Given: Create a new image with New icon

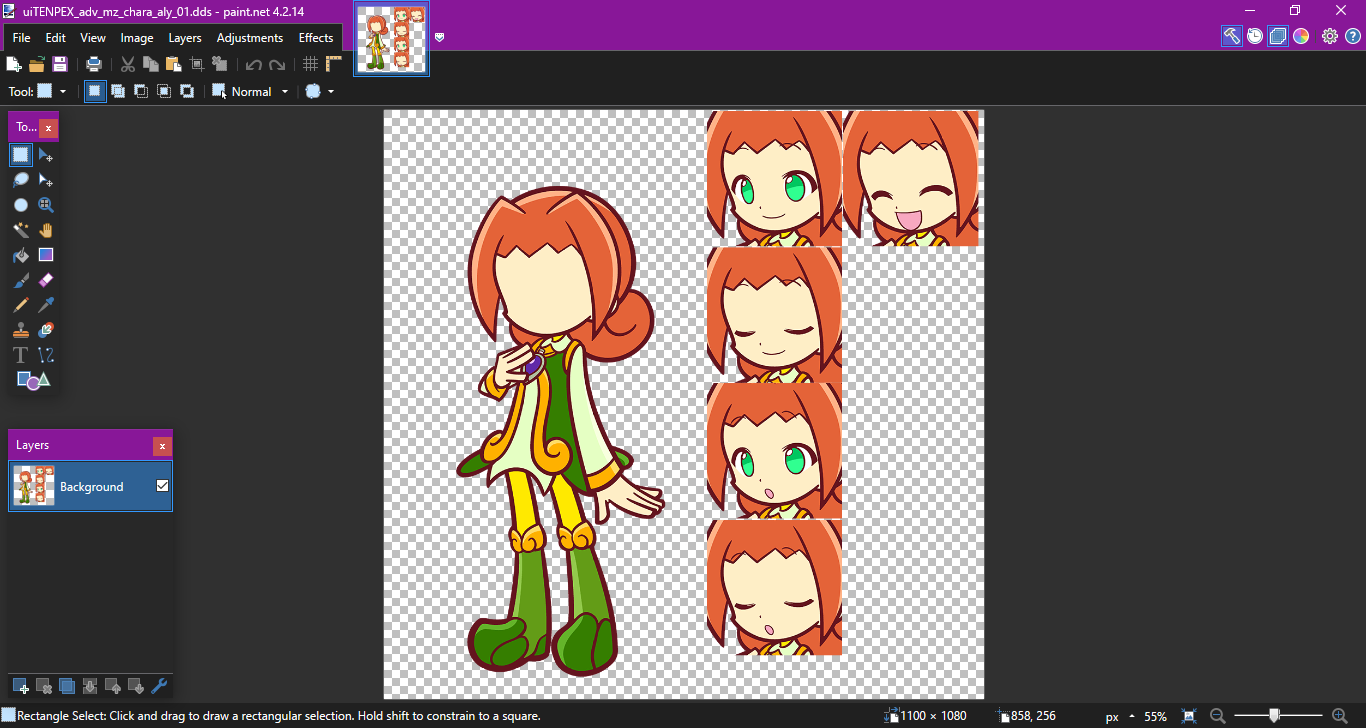Looking at the screenshot, I should (14, 64).
